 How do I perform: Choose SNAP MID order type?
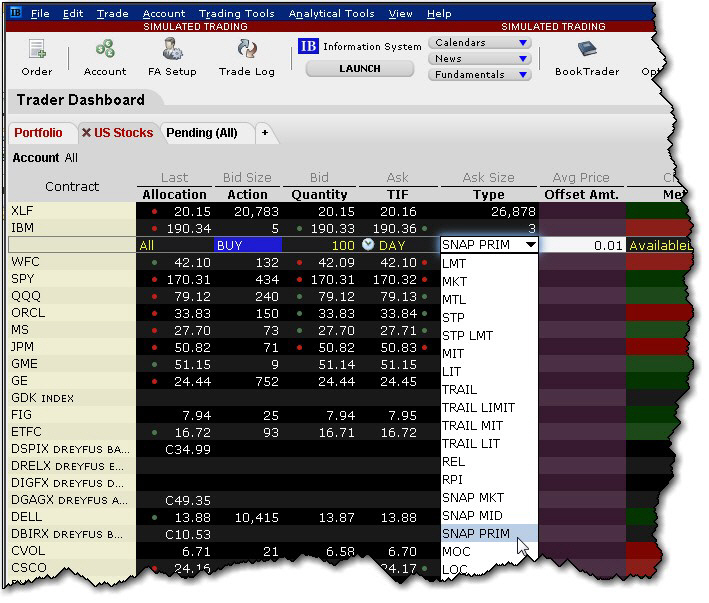click(x=489, y=515)
